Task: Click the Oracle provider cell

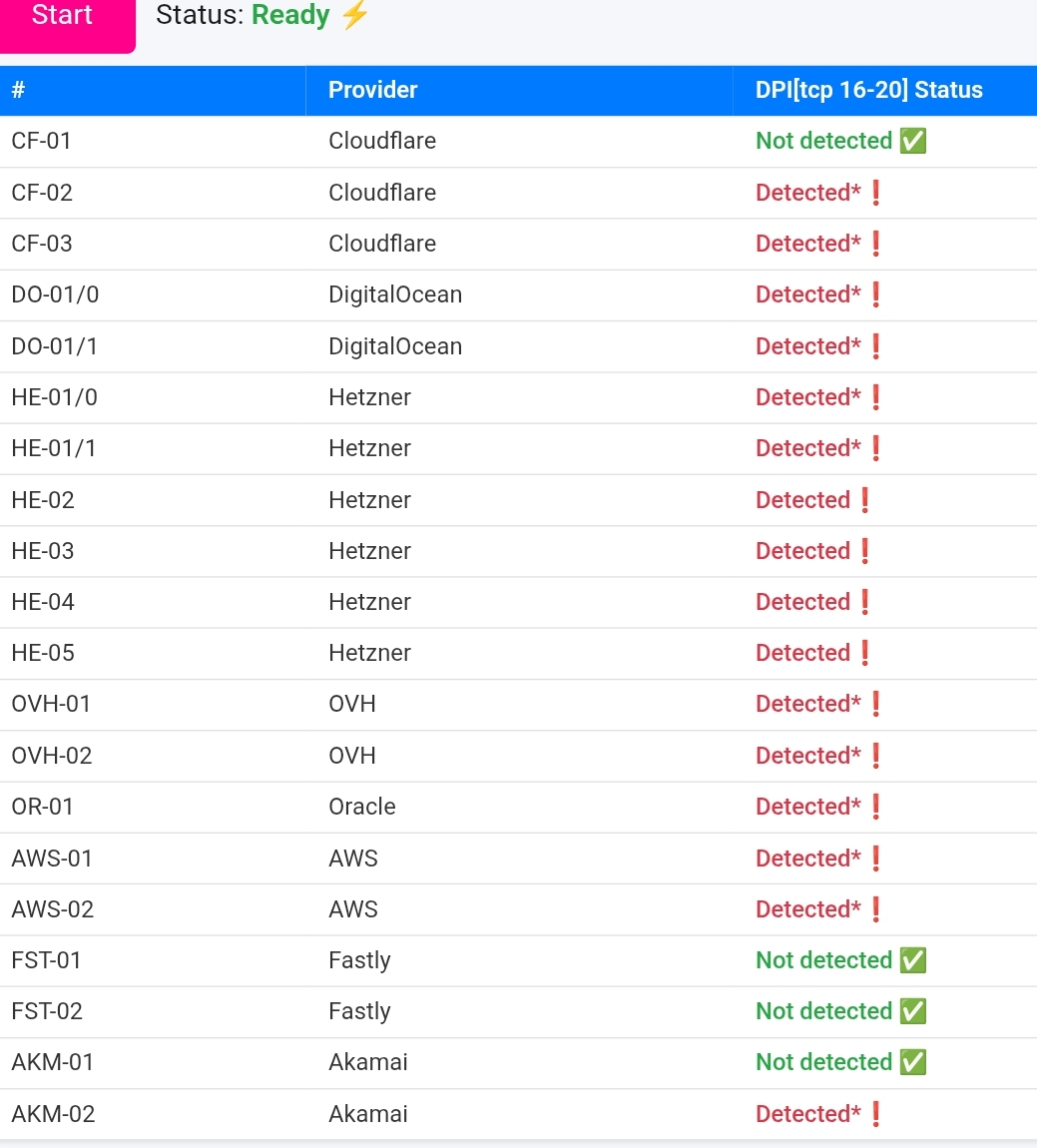Action: coord(362,807)
